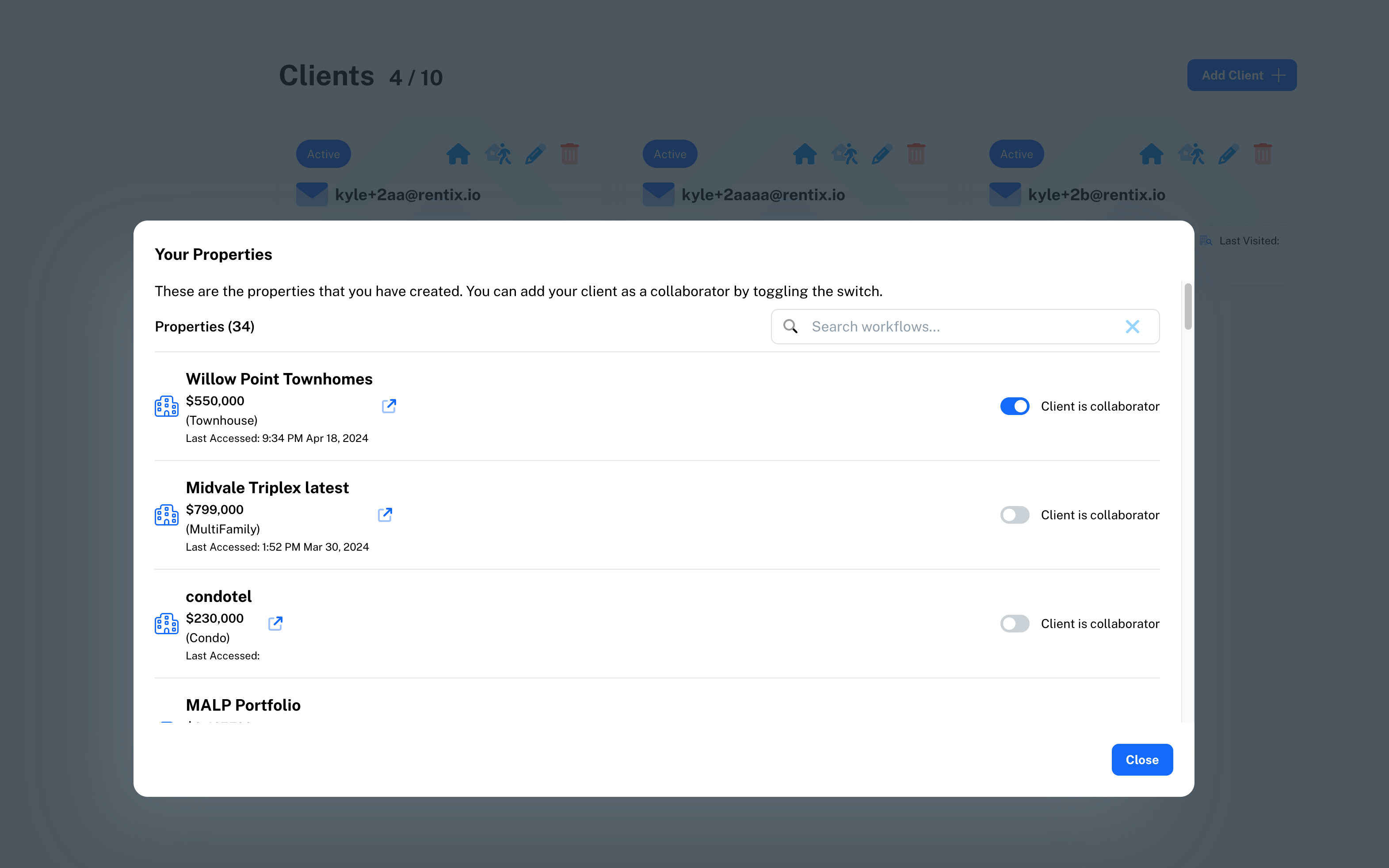Open condotel property external link icon

click(x=275, y=623)
